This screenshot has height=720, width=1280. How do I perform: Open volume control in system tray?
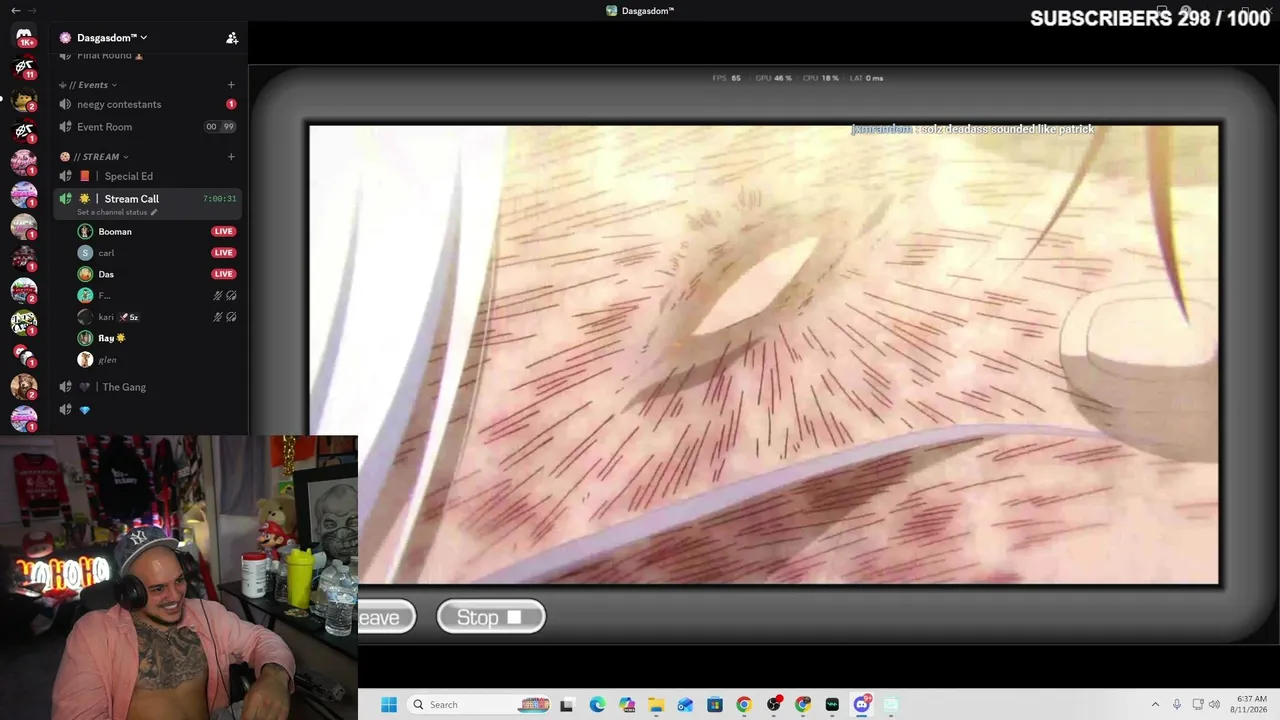point(1215,705)
